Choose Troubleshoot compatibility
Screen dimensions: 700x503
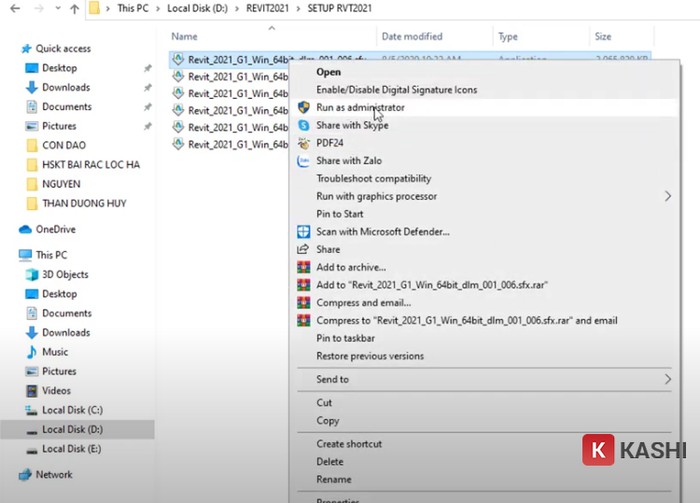(x=374, y=179)
